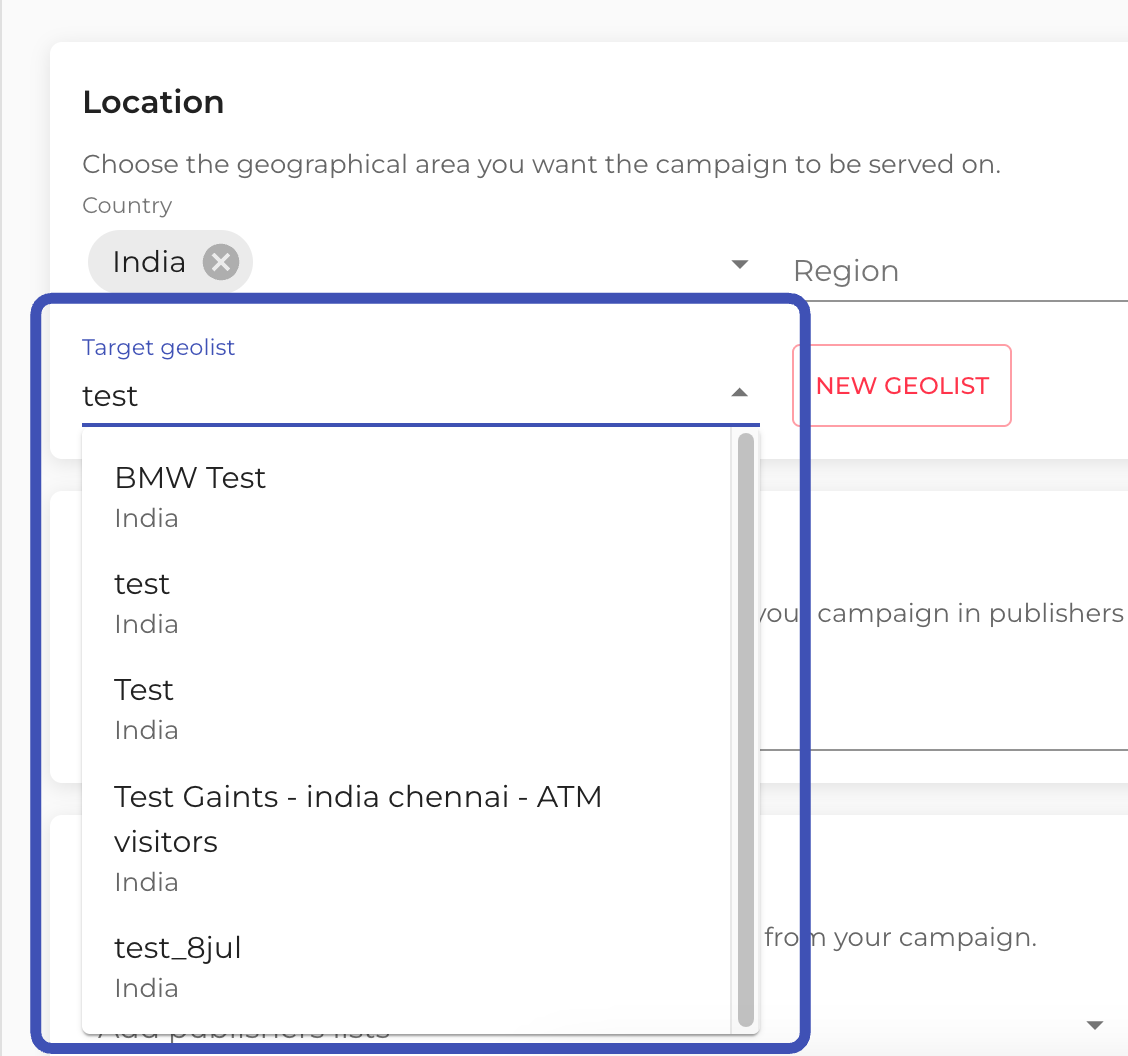Choose the lowercase test geolist option
Screen dimensions: 1128x1056
(142, 584)
